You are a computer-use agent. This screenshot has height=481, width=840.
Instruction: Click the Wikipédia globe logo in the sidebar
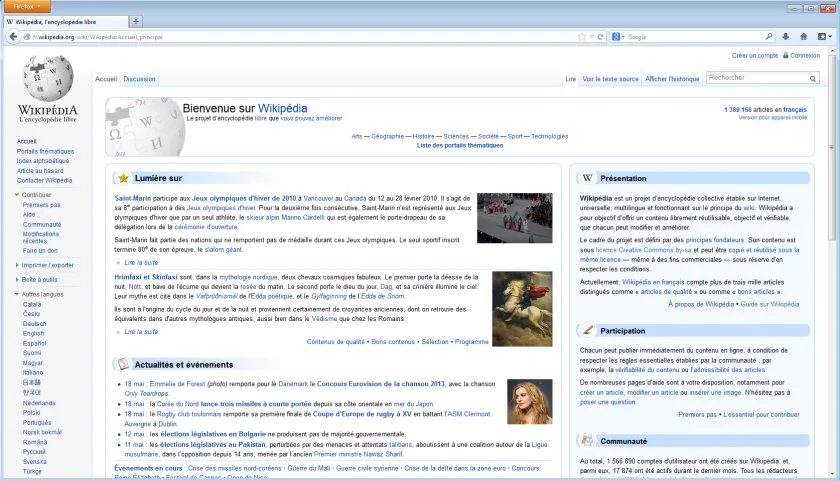pos(48,78)
